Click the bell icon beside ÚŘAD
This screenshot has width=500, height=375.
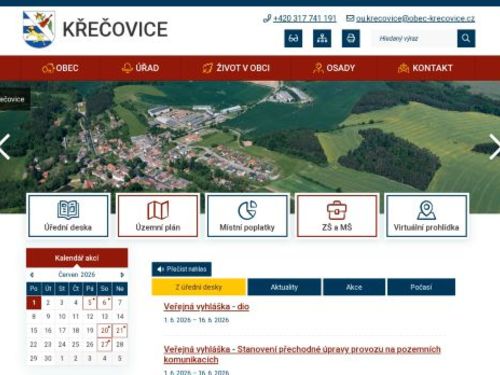(127, 68)
